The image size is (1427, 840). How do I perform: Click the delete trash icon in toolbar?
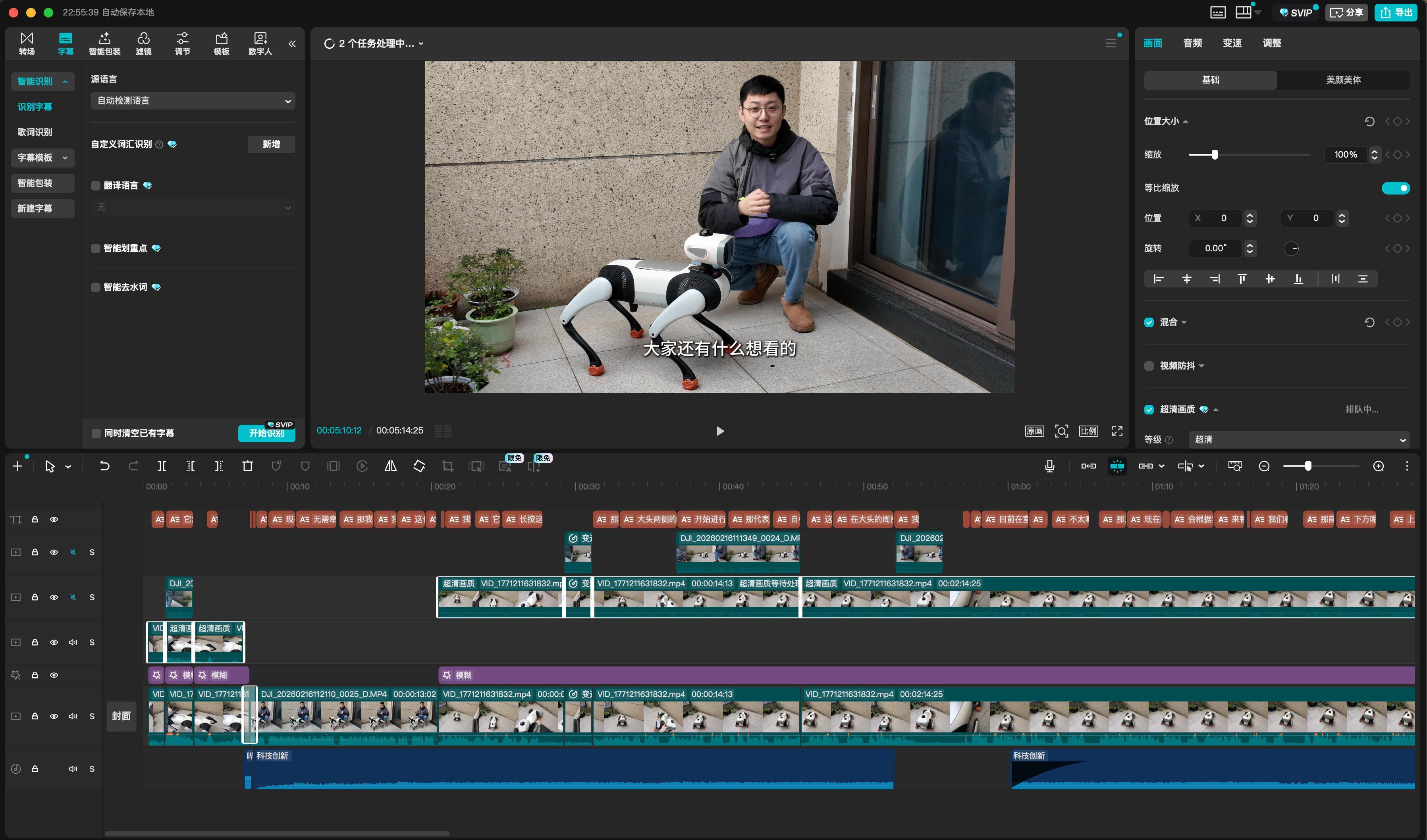coord(247,466)
